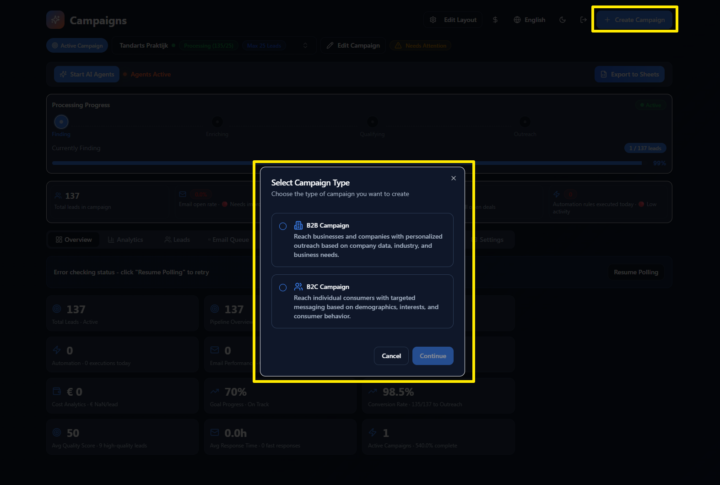
Task: Click the Resume Polling link
Action: coord(637,272)
